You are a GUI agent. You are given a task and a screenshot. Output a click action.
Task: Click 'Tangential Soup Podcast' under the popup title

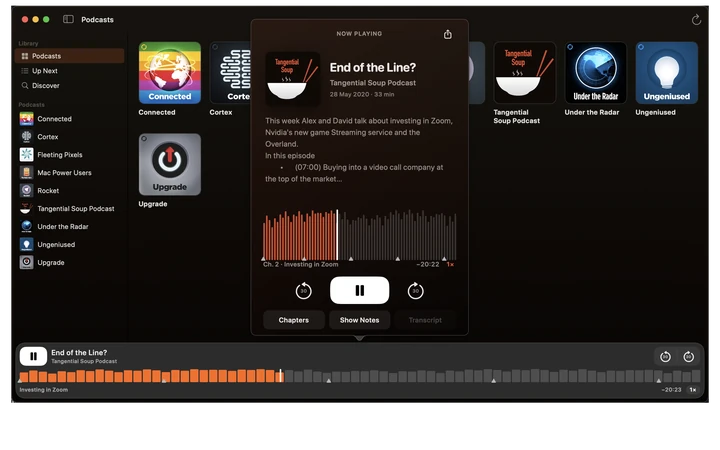pos(373,83)
